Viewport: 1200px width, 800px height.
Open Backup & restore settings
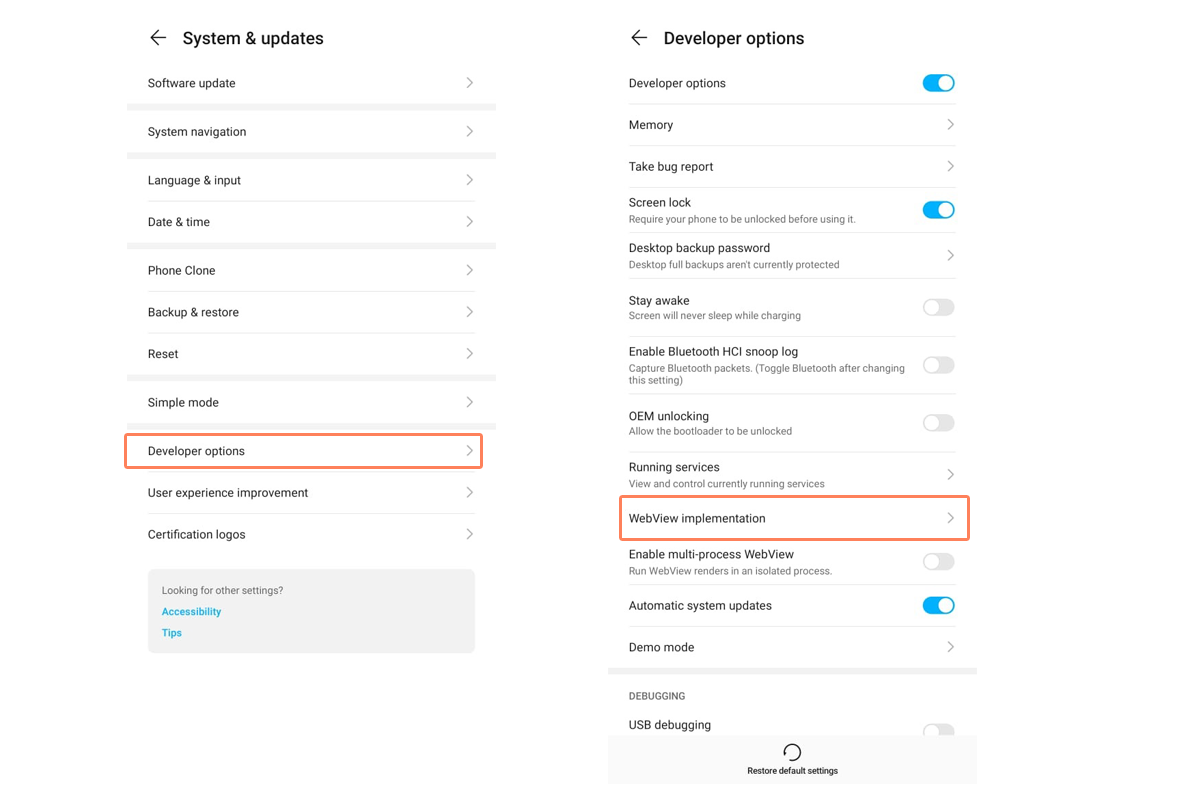coord(194,312)
